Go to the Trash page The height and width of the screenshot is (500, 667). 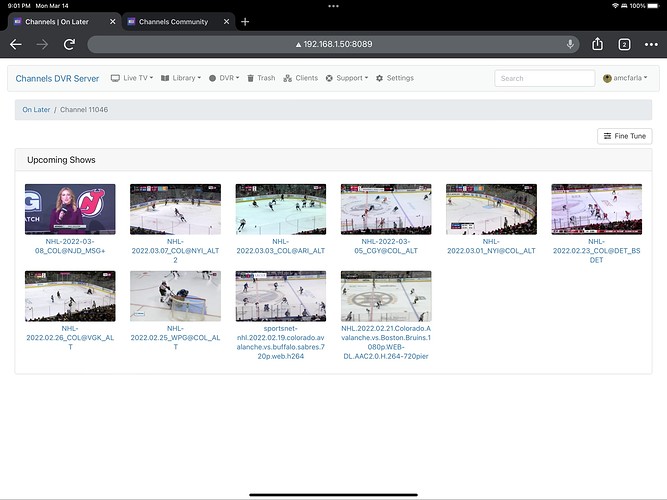point(261,78)
